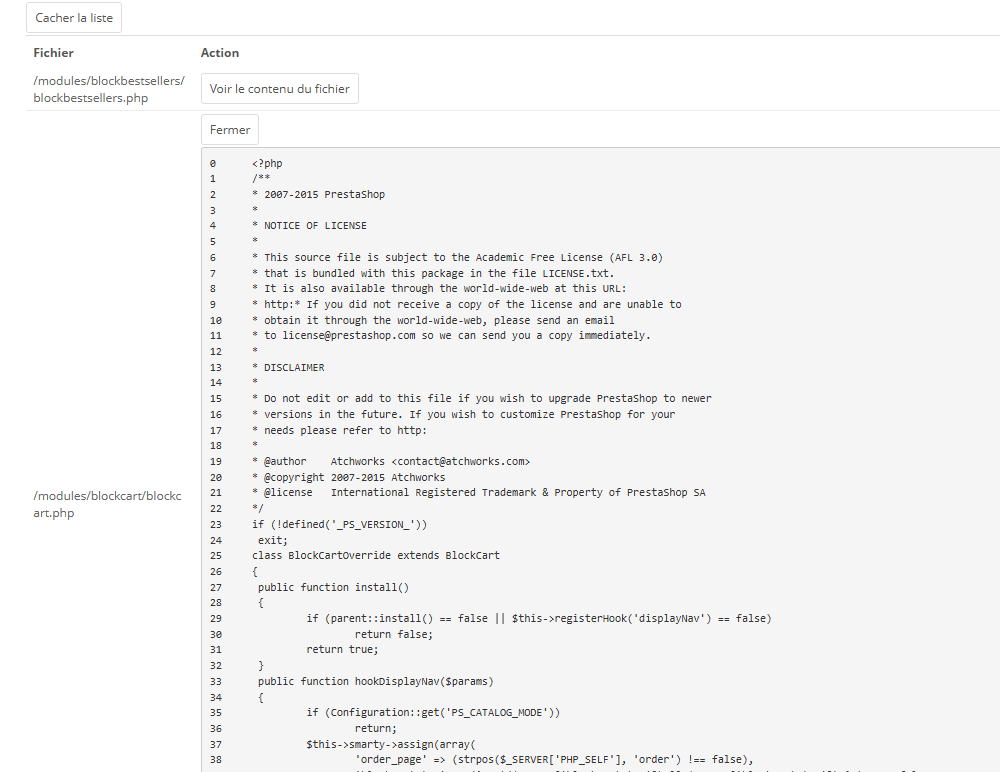Click the 'available through the world-wide-web' line

point(439,288)
